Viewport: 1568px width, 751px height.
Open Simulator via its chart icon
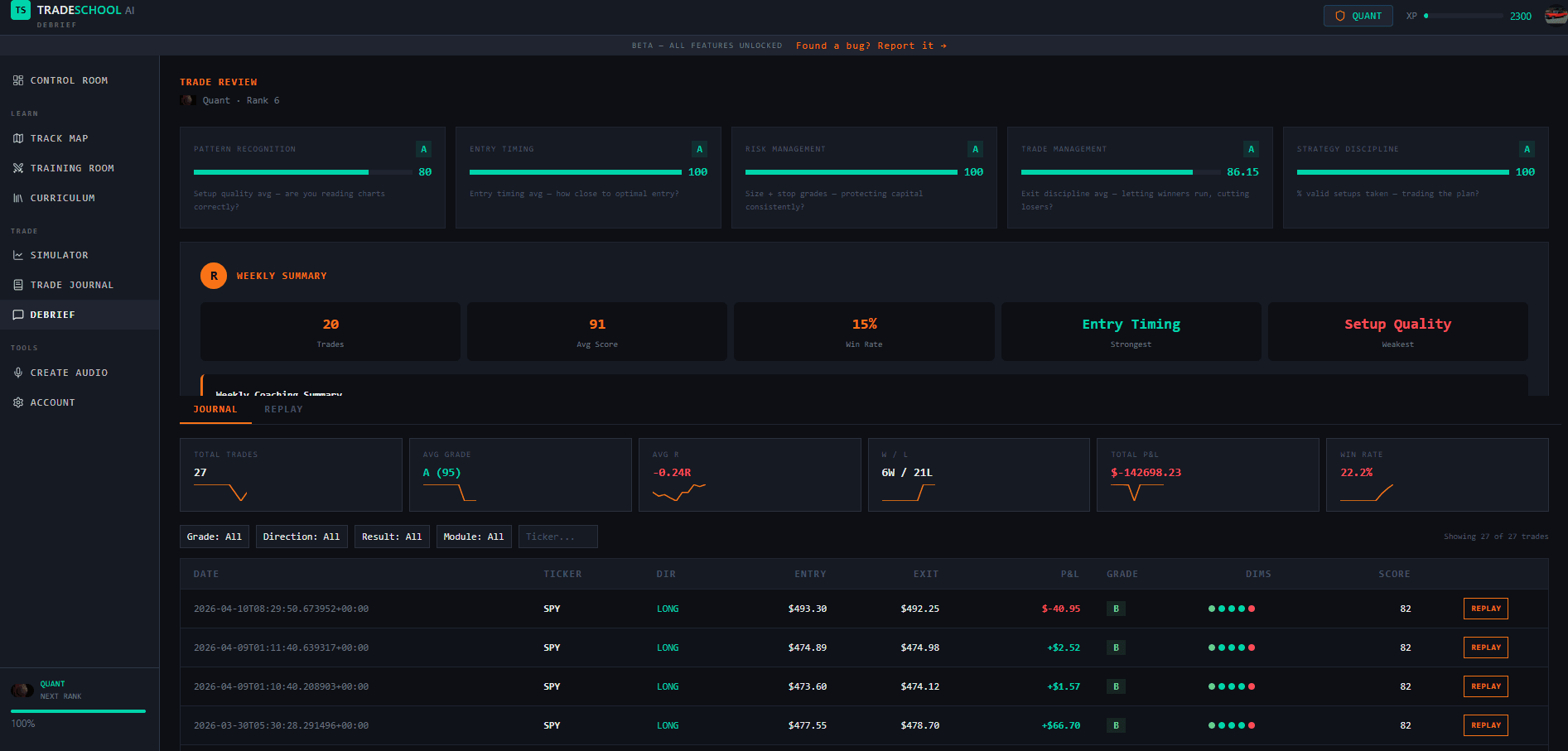18,255
